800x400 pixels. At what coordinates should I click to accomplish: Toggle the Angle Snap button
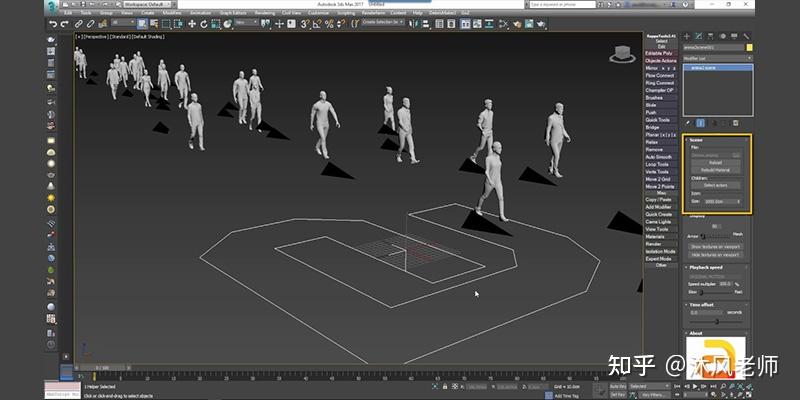(317, 23)
